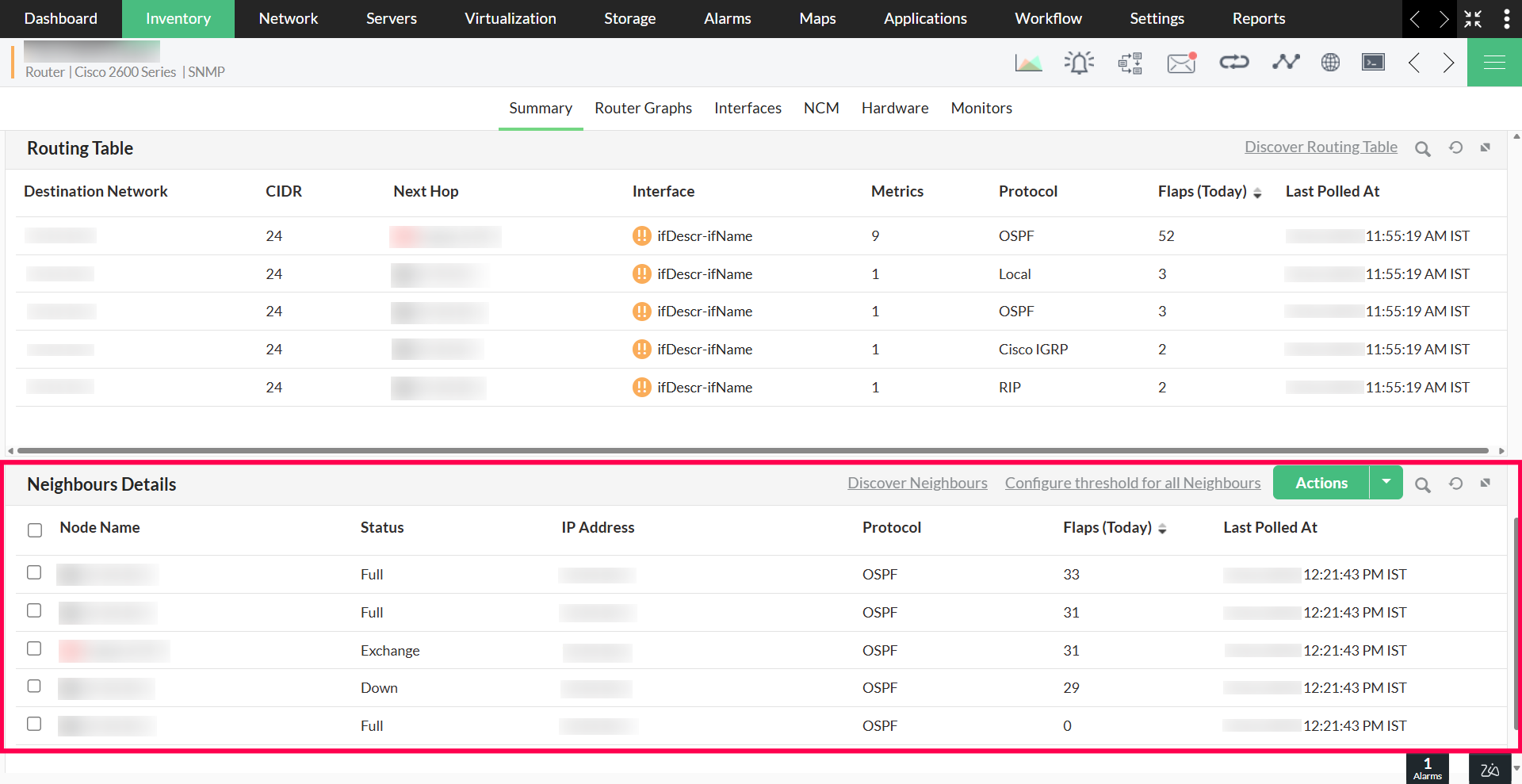1522x784 pixels.
Task: Click Configure threshold for all Neighbours link
Action: 1133,483
